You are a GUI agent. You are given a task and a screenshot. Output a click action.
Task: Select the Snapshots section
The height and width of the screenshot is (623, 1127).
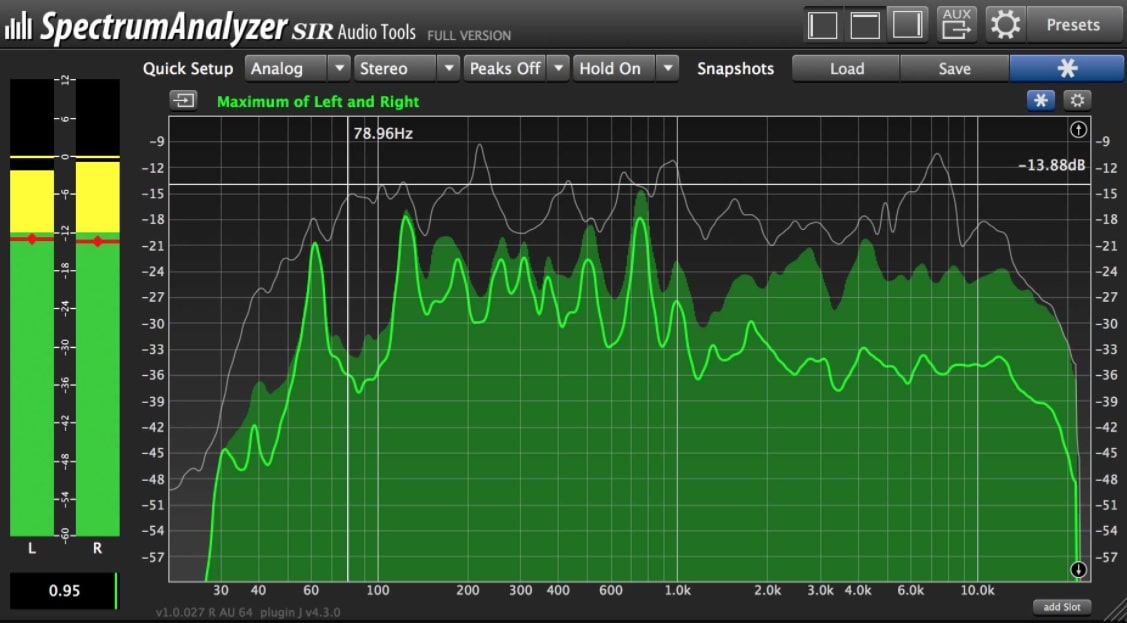(x=735, y=68)
